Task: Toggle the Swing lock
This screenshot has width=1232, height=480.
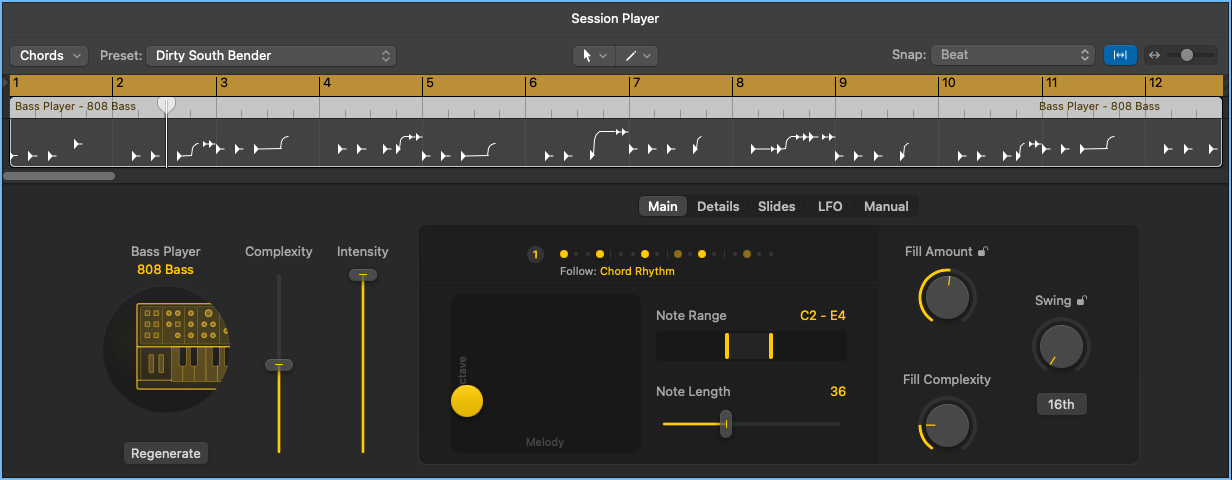Action: click(x=1082, y=300)
